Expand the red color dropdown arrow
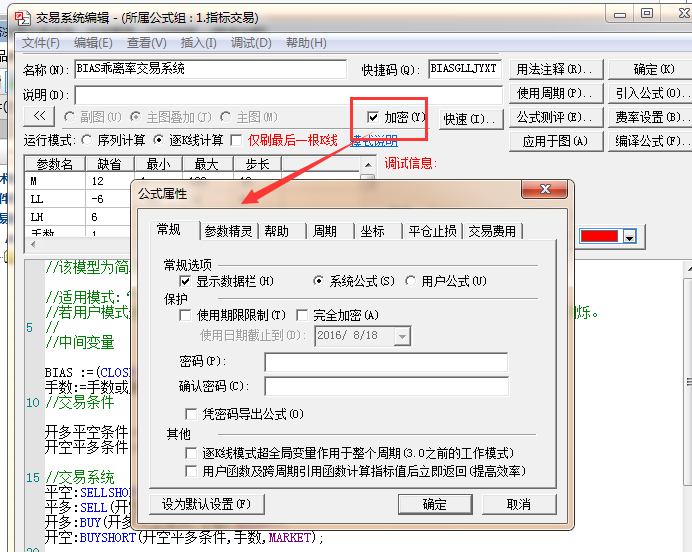The width and height of the screenshot is (692, 552). [x=629, y=237]
